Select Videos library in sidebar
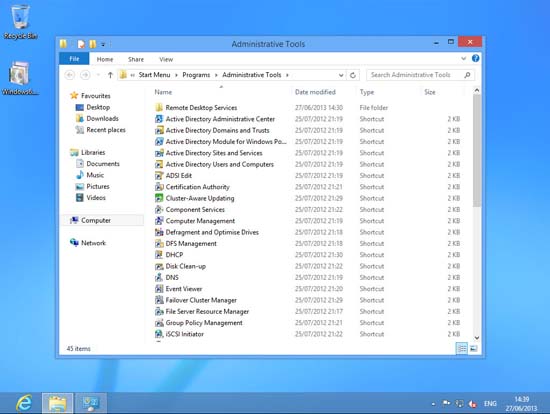 (96, 198)
